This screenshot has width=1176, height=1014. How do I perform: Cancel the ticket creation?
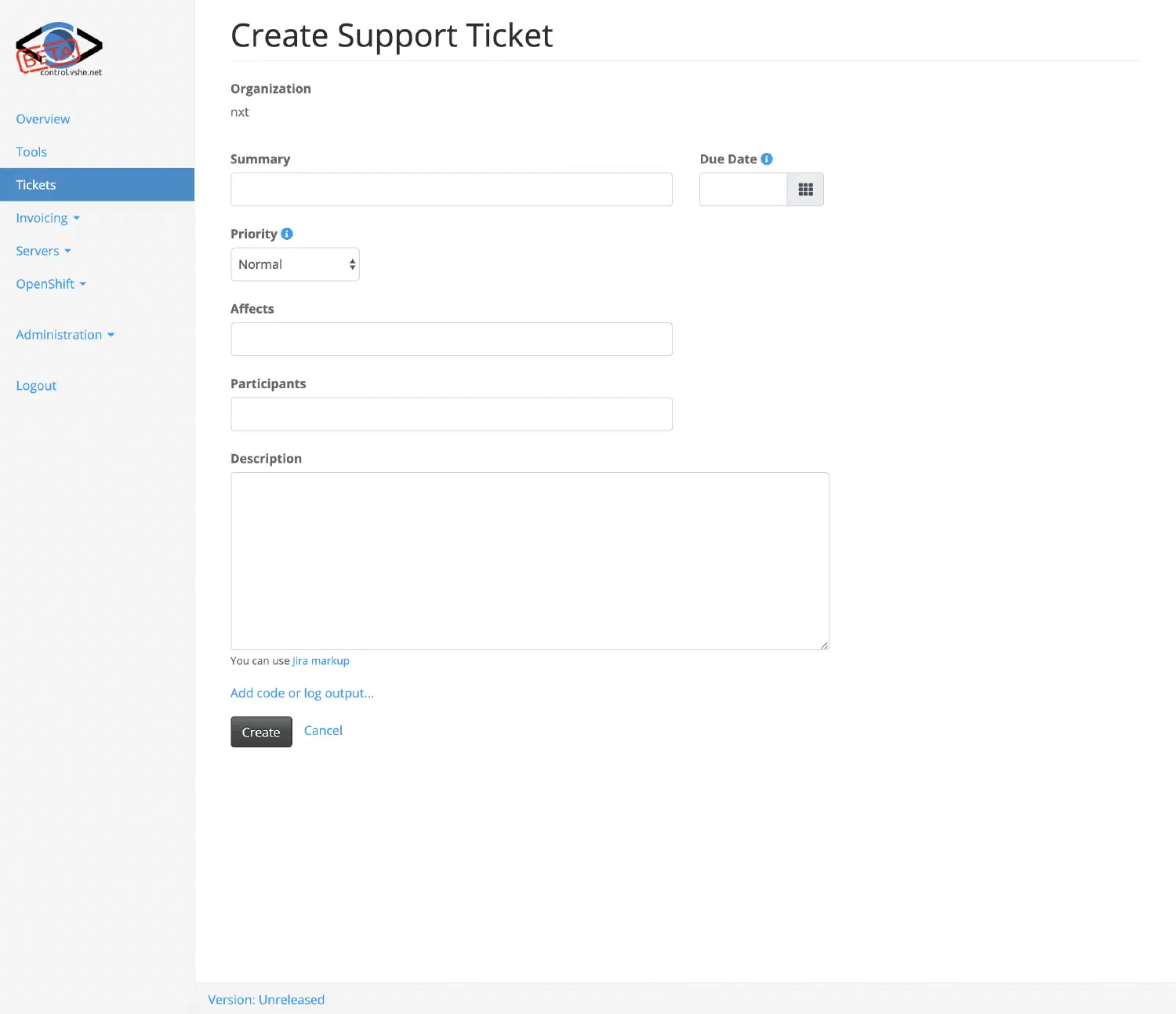click(323, 731)
